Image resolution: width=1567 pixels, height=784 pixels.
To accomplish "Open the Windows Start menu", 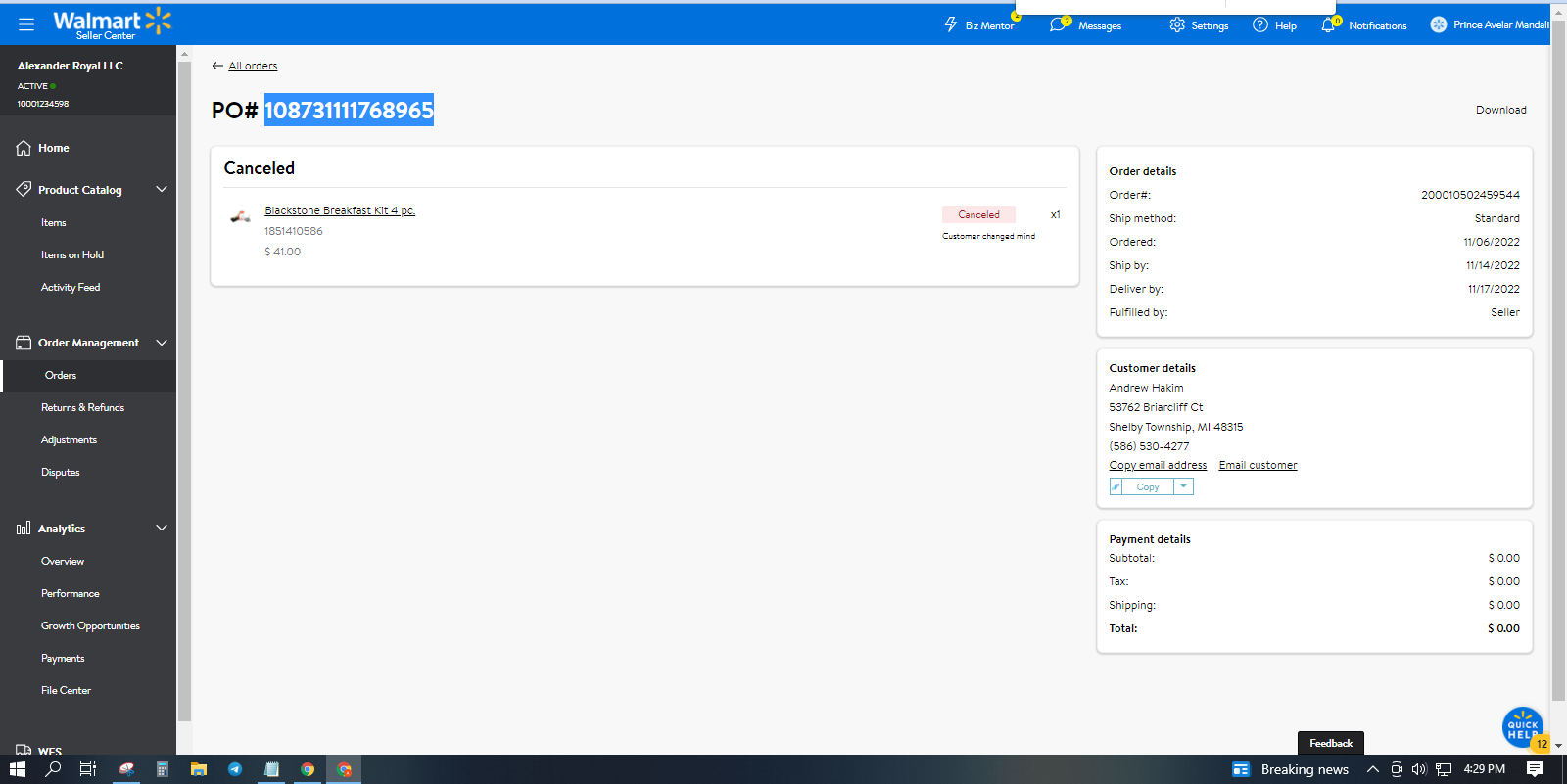I will [x=17, y=769].
